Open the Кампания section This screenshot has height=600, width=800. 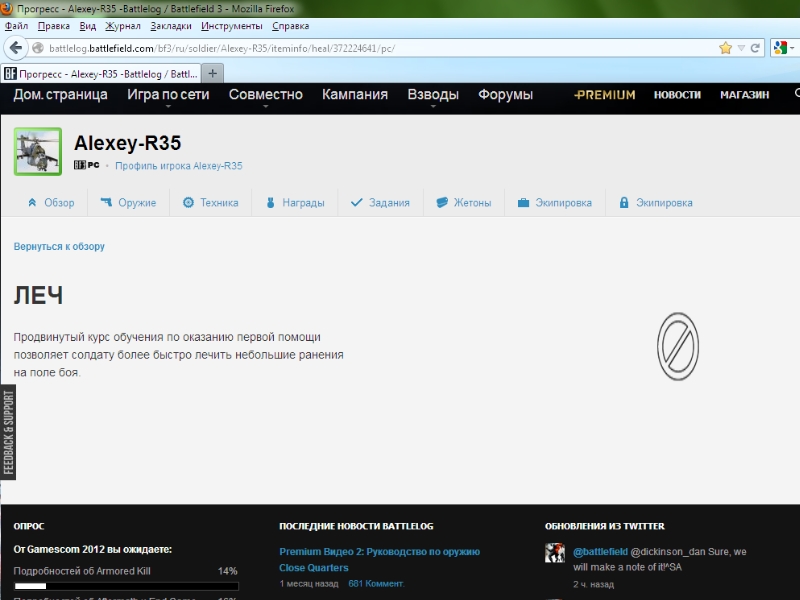pyautogui.click(x=355, y=94)
